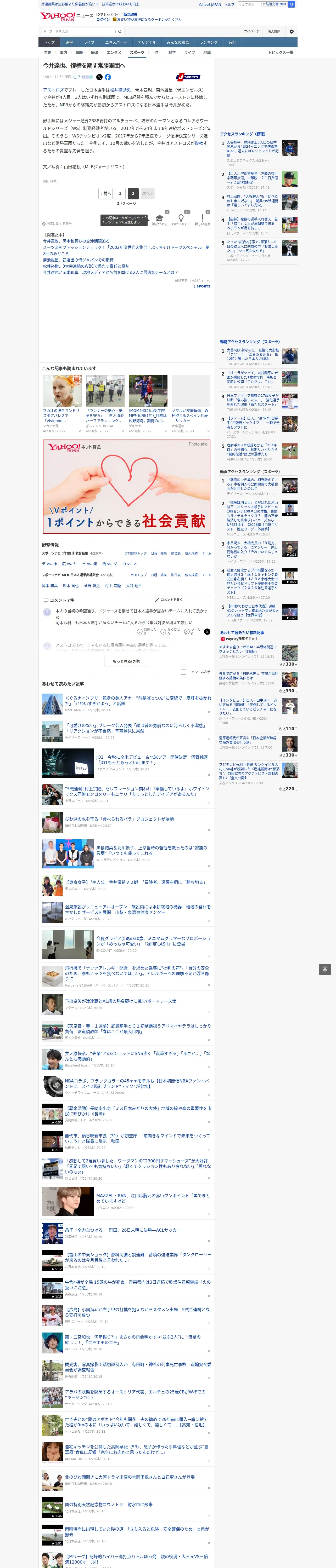Open the デ vs. 神 game link
The image size is (336, 1568).
click(49, 564)
